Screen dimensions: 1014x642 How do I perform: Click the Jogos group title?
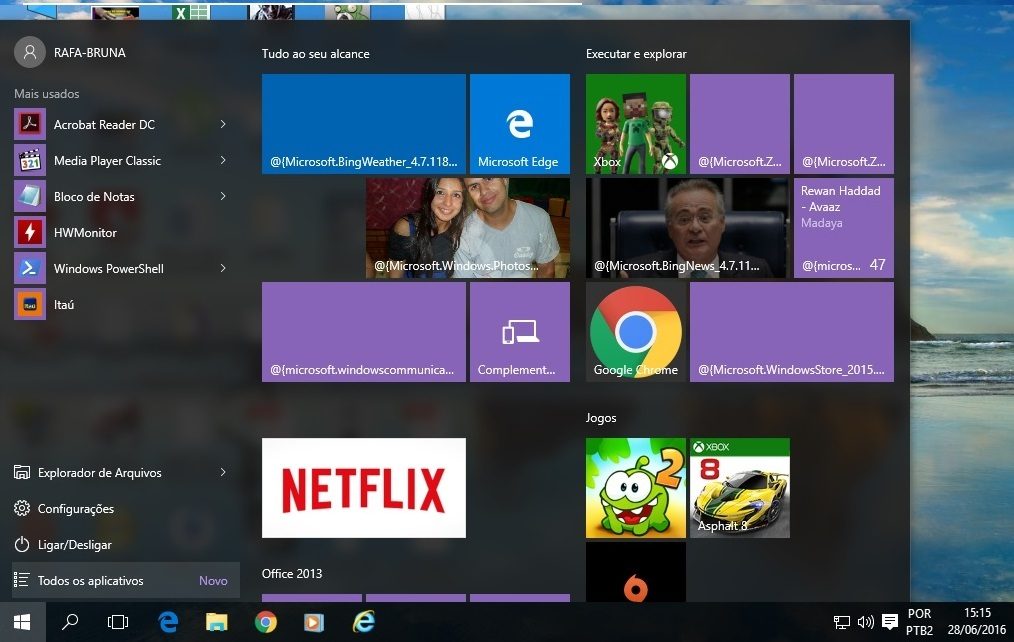(x=601, y=418)
